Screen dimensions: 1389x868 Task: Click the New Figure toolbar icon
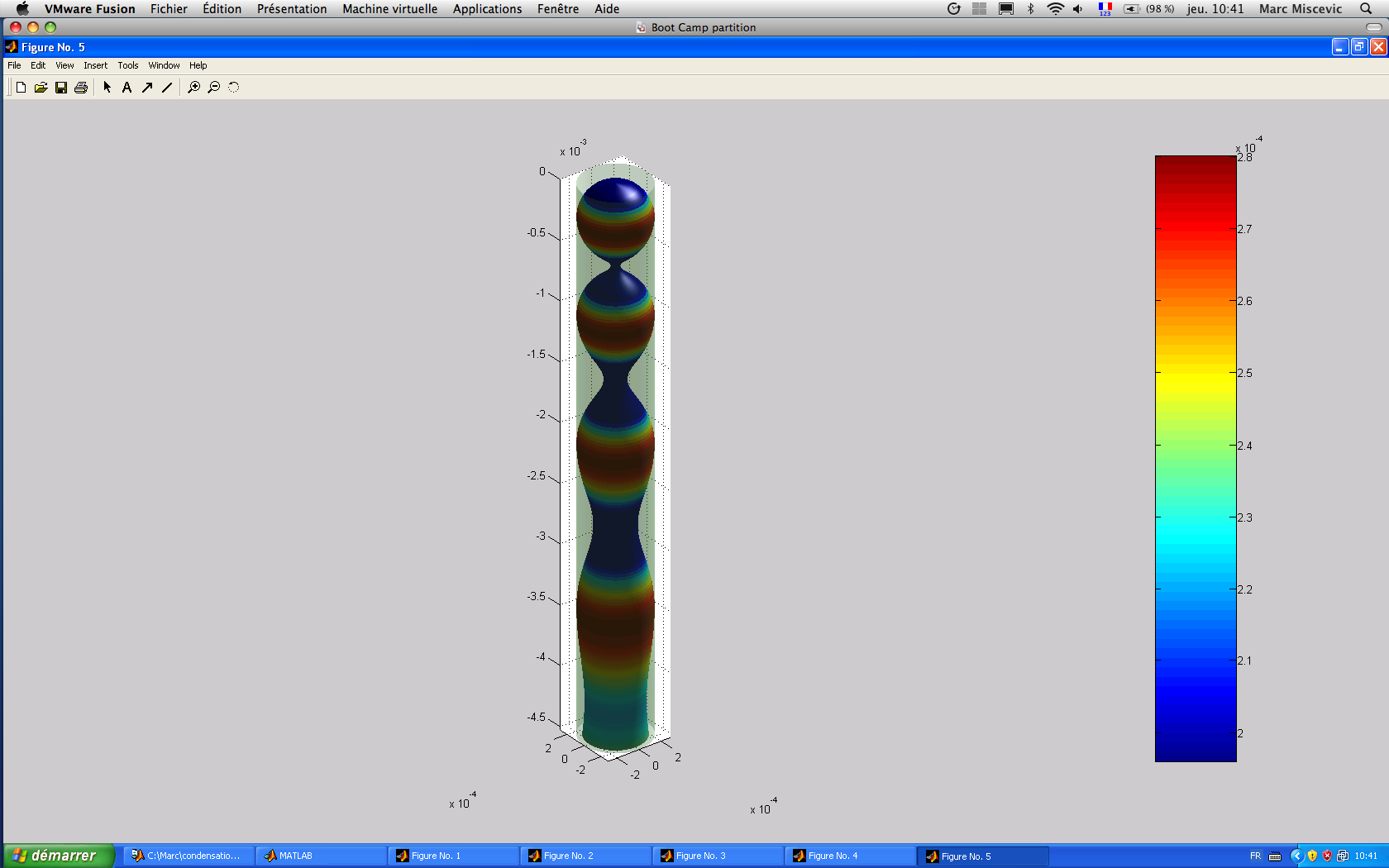21,88
